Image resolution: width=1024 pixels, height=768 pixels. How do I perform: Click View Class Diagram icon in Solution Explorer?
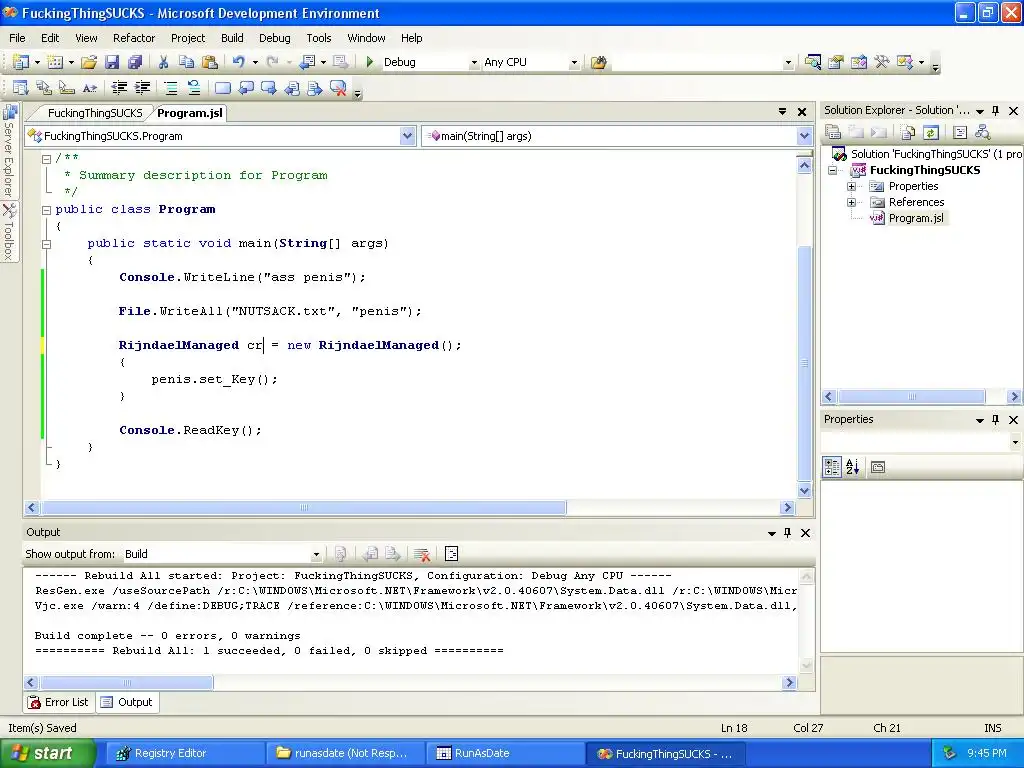[982, 133]
